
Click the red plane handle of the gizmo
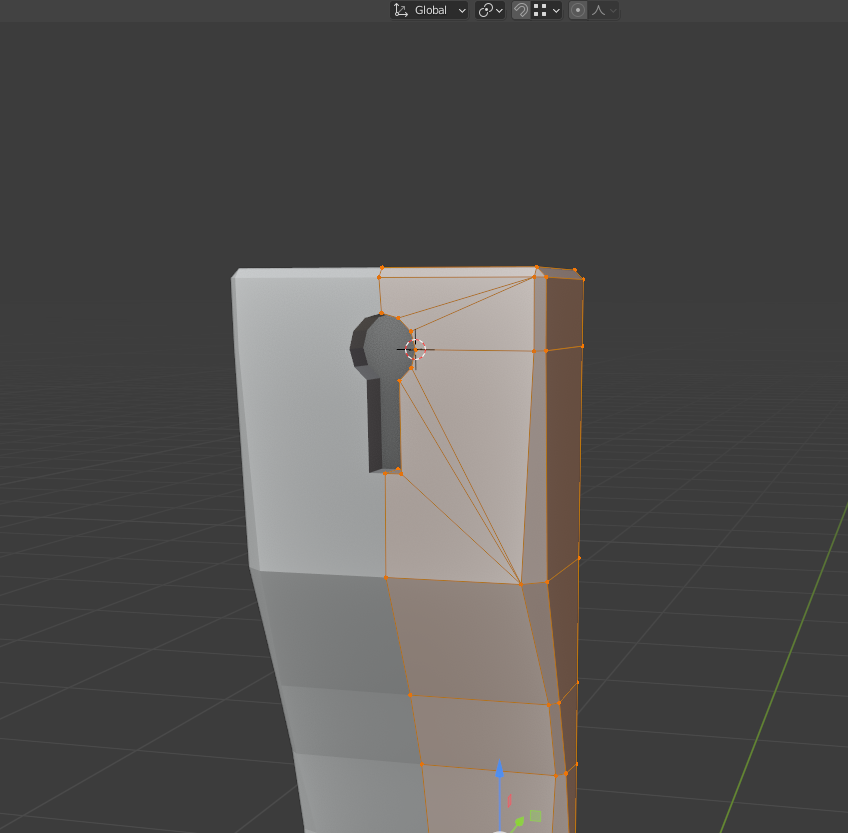coord(509,800)
